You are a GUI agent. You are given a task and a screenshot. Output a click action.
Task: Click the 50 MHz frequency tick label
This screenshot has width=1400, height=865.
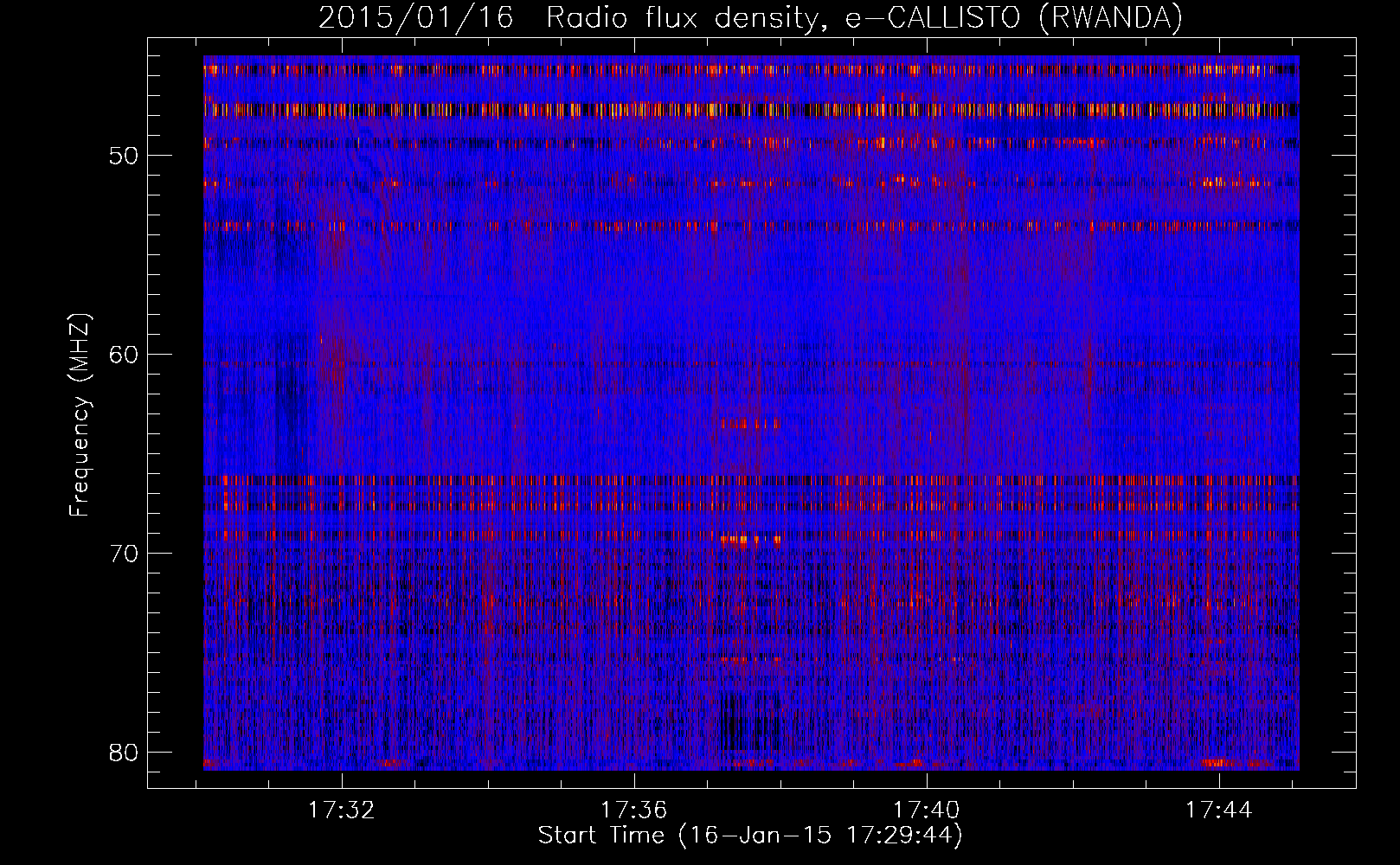(x=123, y=156)
